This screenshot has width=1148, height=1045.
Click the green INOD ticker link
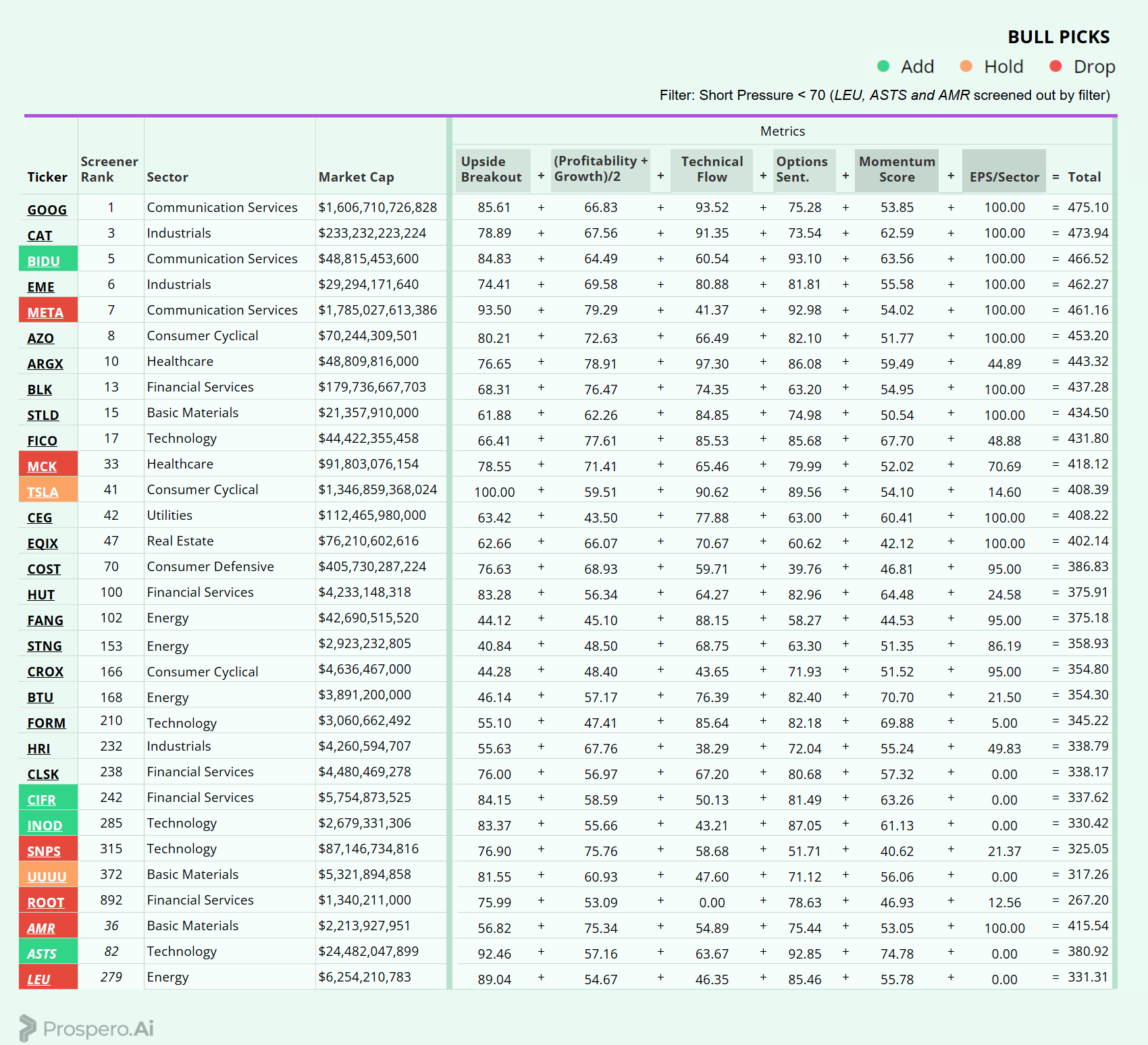coord(45,826)
